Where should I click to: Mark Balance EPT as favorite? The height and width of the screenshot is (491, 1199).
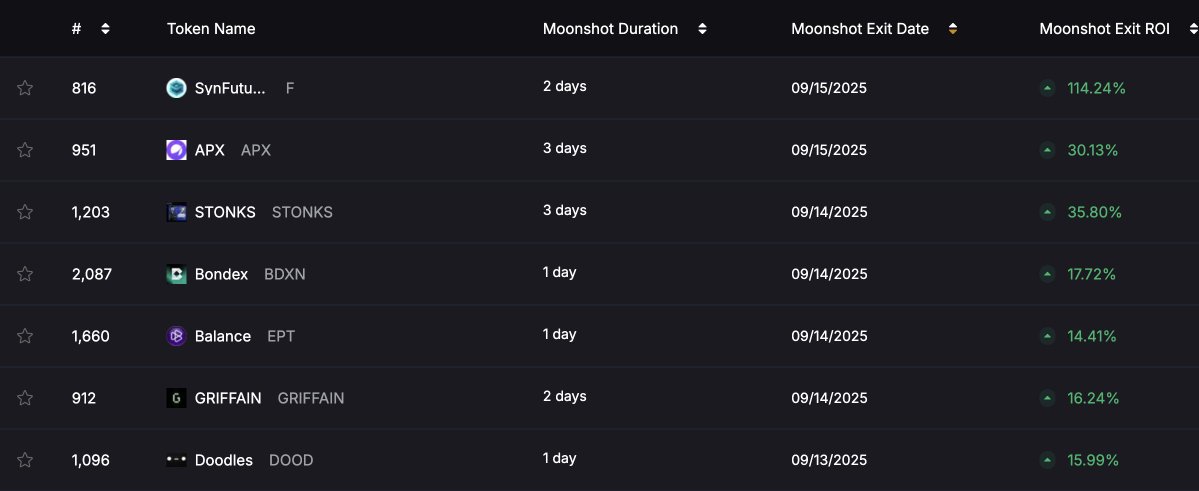[24, 336]
